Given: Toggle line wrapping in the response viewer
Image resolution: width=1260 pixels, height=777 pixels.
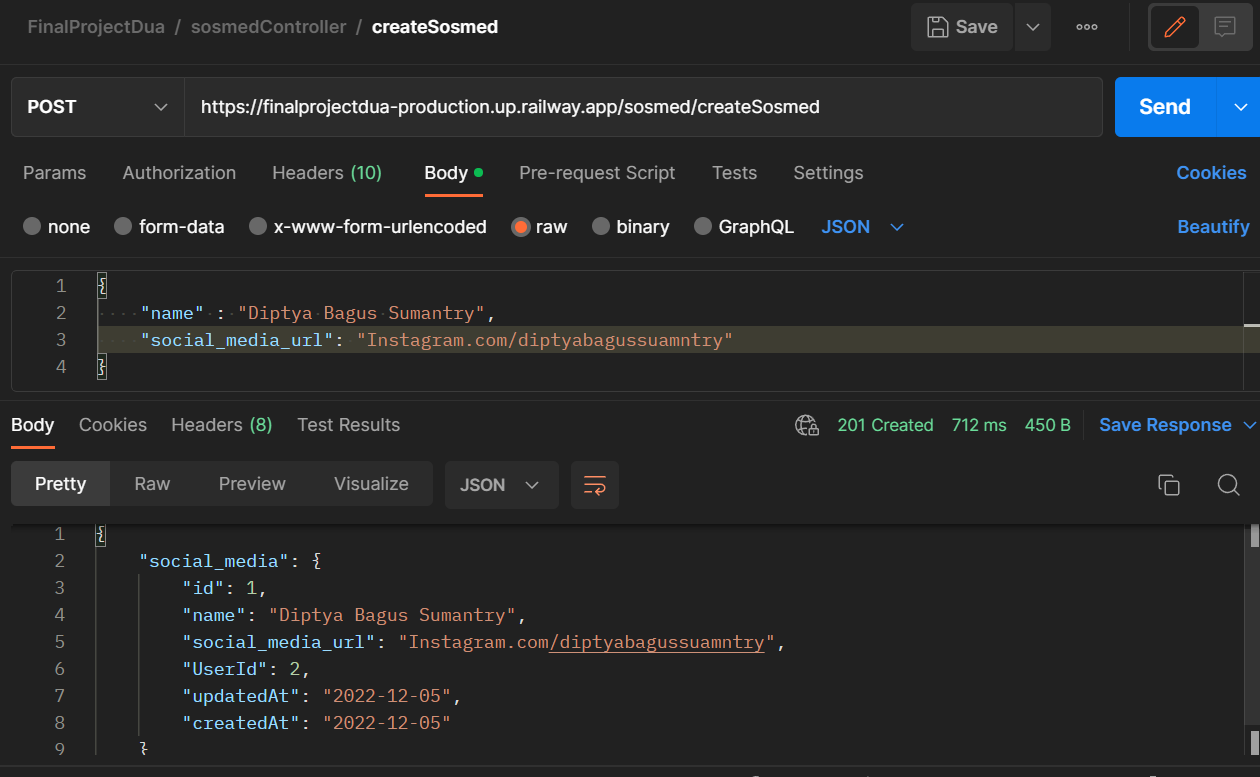Looking at the screenshot, I should click(594, 484).
